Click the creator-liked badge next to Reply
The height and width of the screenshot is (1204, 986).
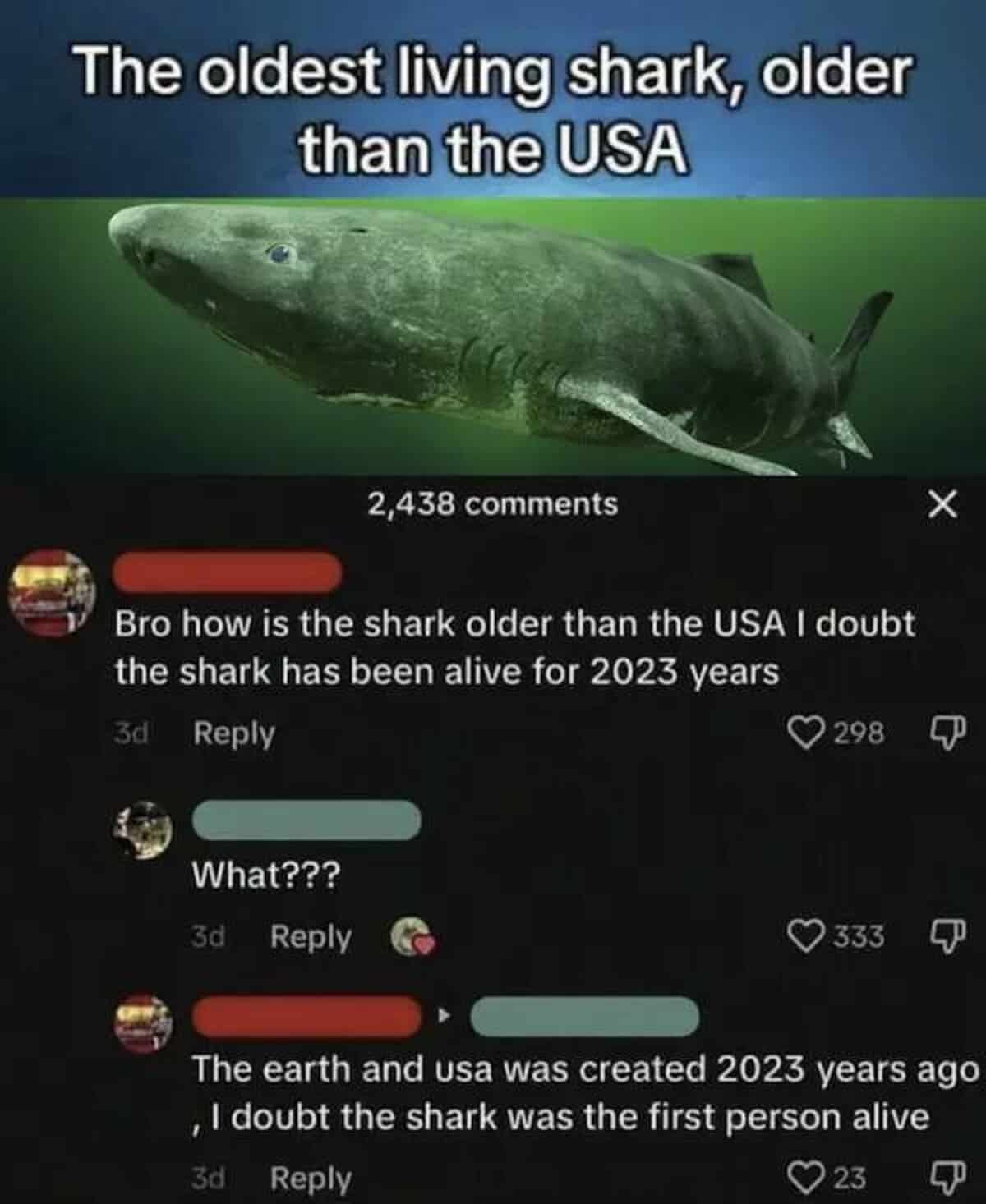click(x=410, y=938)
